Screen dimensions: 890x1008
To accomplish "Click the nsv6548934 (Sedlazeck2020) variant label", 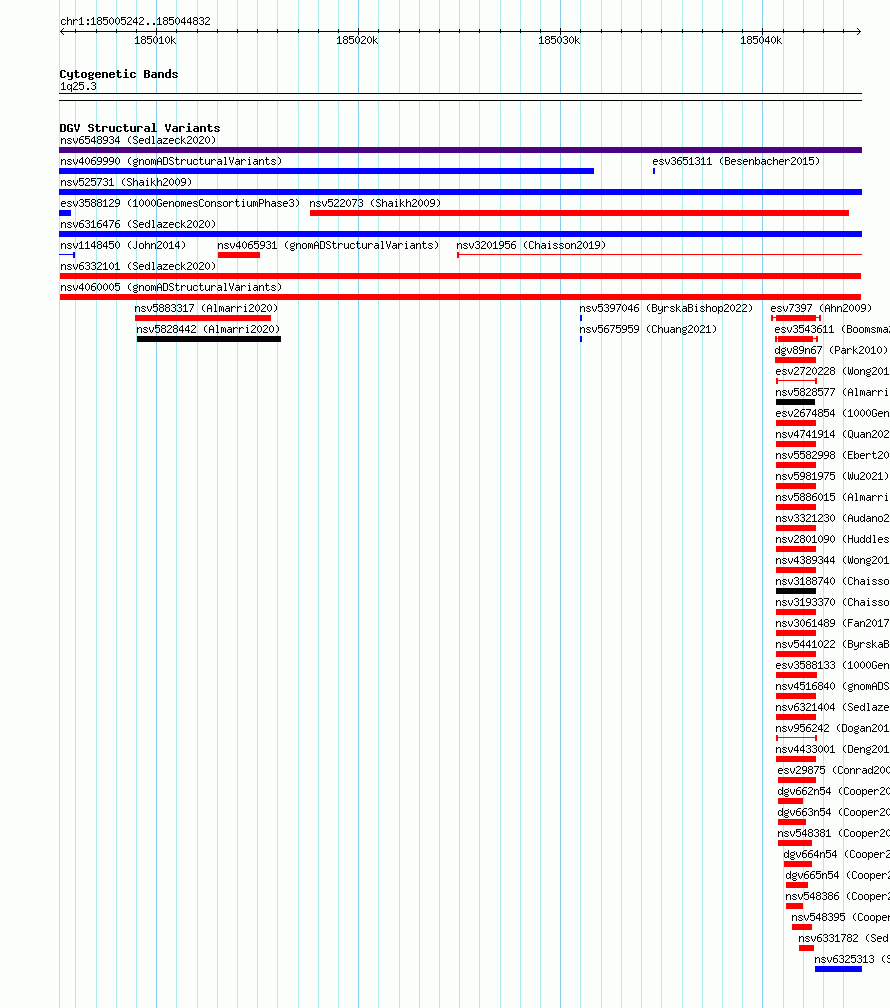I will pos(138,140).
